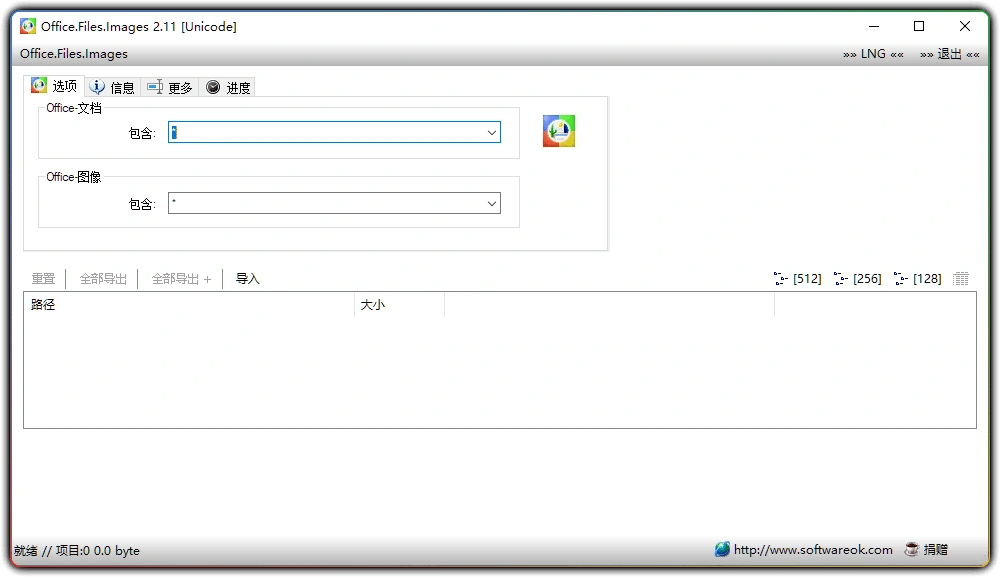Maximize the Office.Files.Images window
Viewport: 1000px width, 577px height.
[x=919, y=26]
